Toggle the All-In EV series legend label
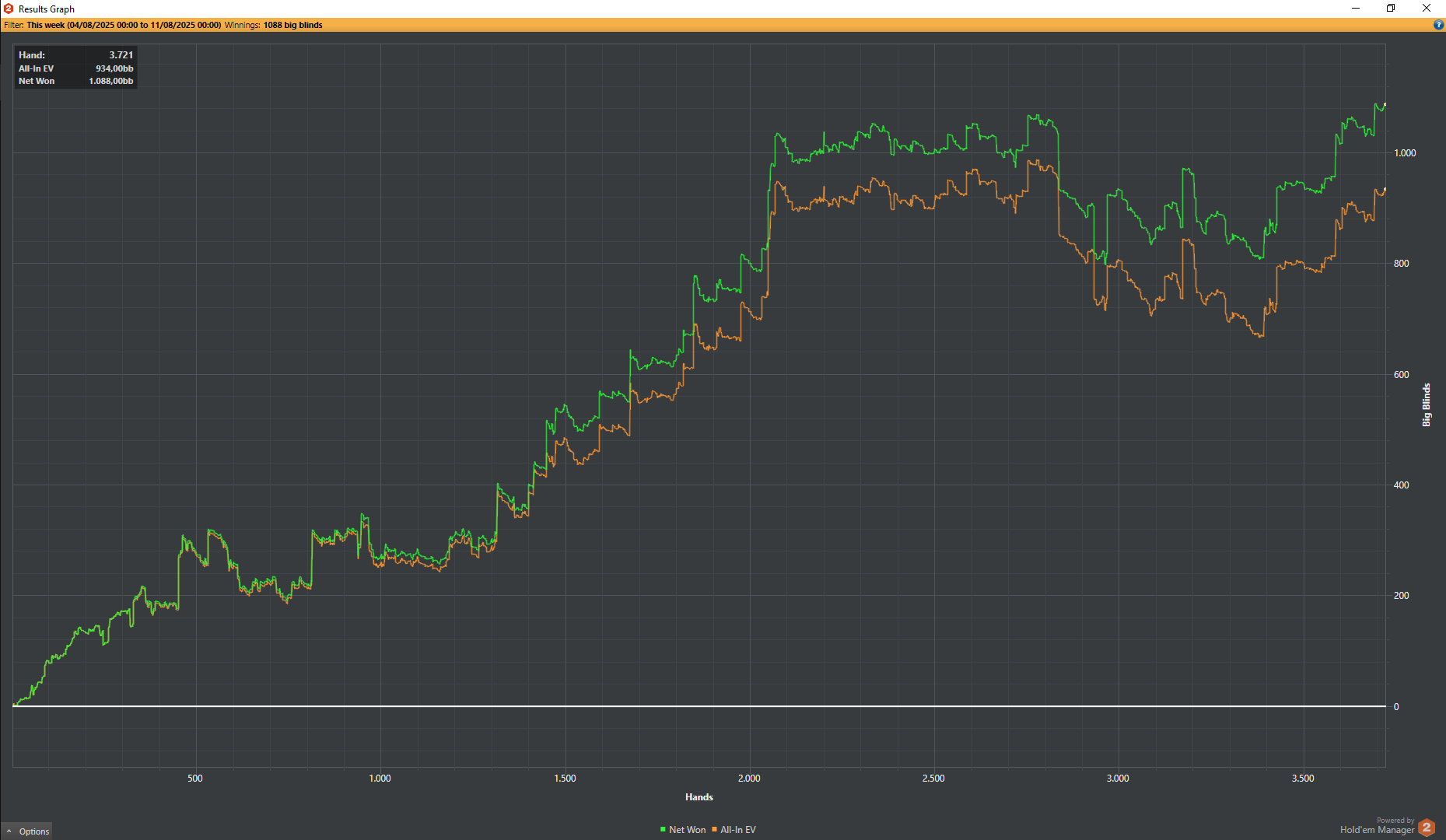1446x840 pixels. click(738, 830)
